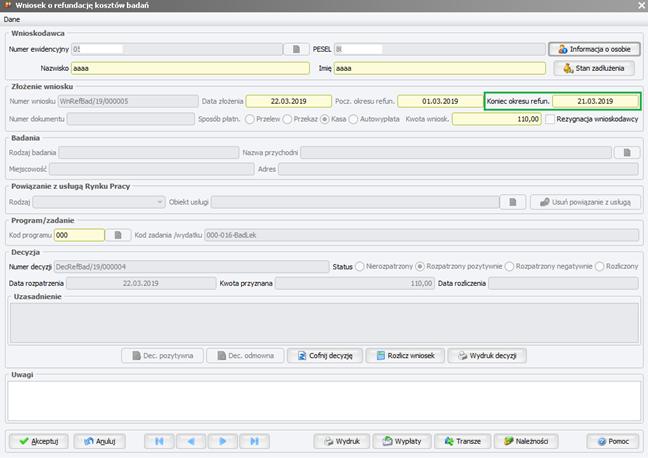Go to next record
The width and height of the screenshot is (648, 458).
tap(222, 441)
